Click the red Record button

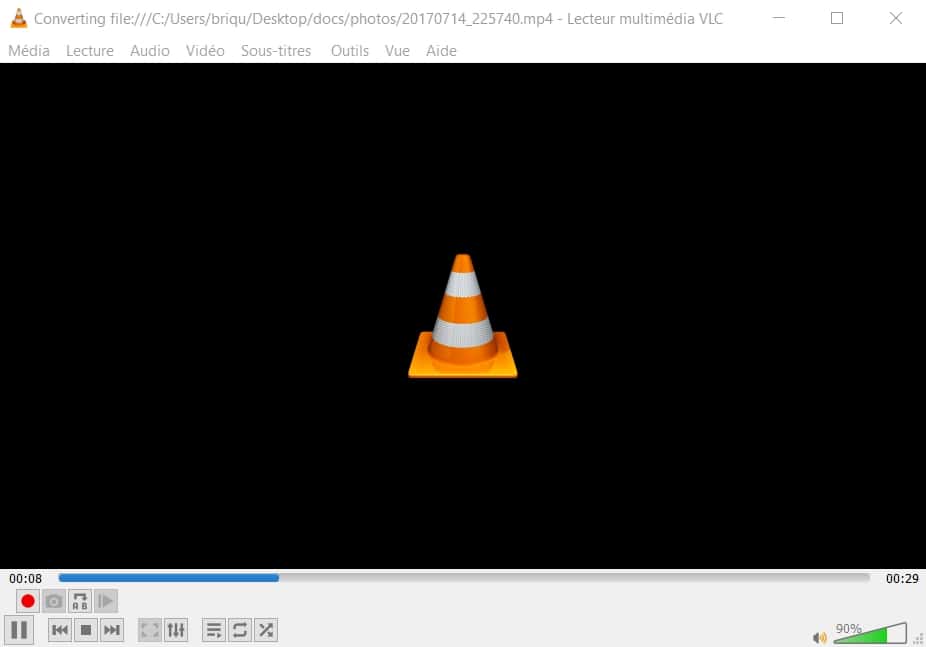(x=27, y=601)
